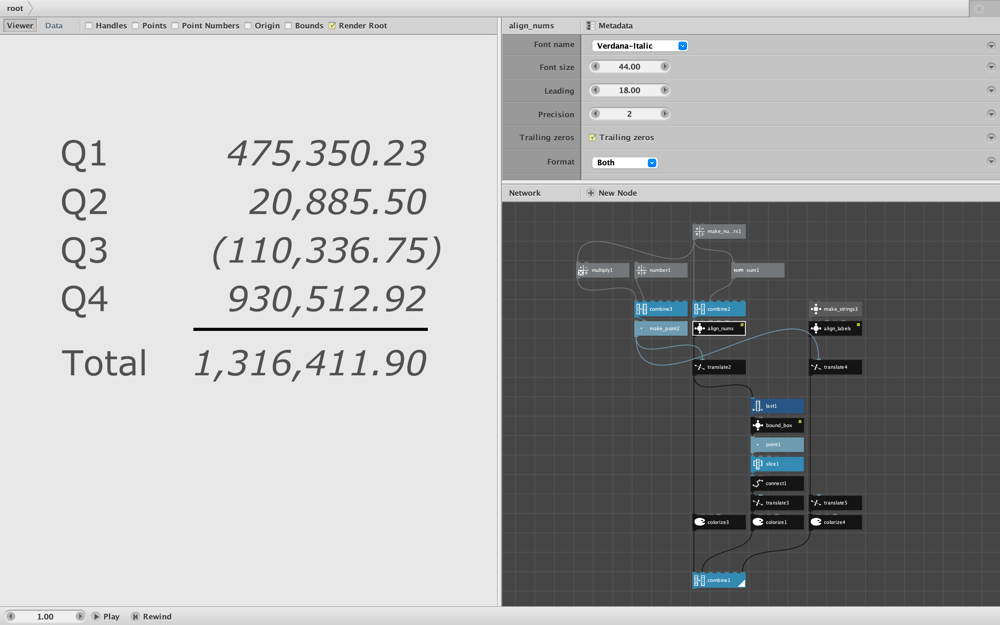Enable the Bounds checkbox
Screen dimensions: 1000x625
pyautogui.click(x=288, y=26)
